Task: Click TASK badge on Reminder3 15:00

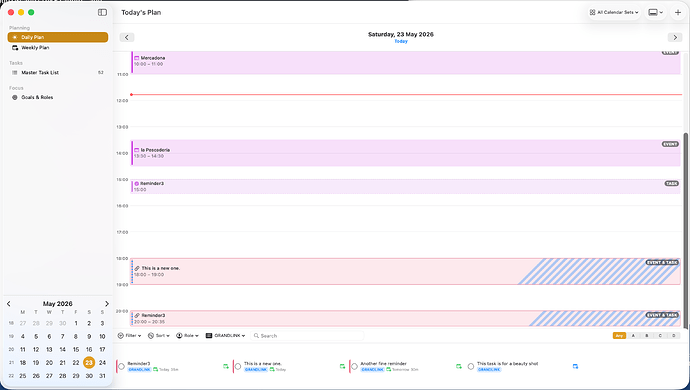Action: pyautogui.click(x=672, y=183)
